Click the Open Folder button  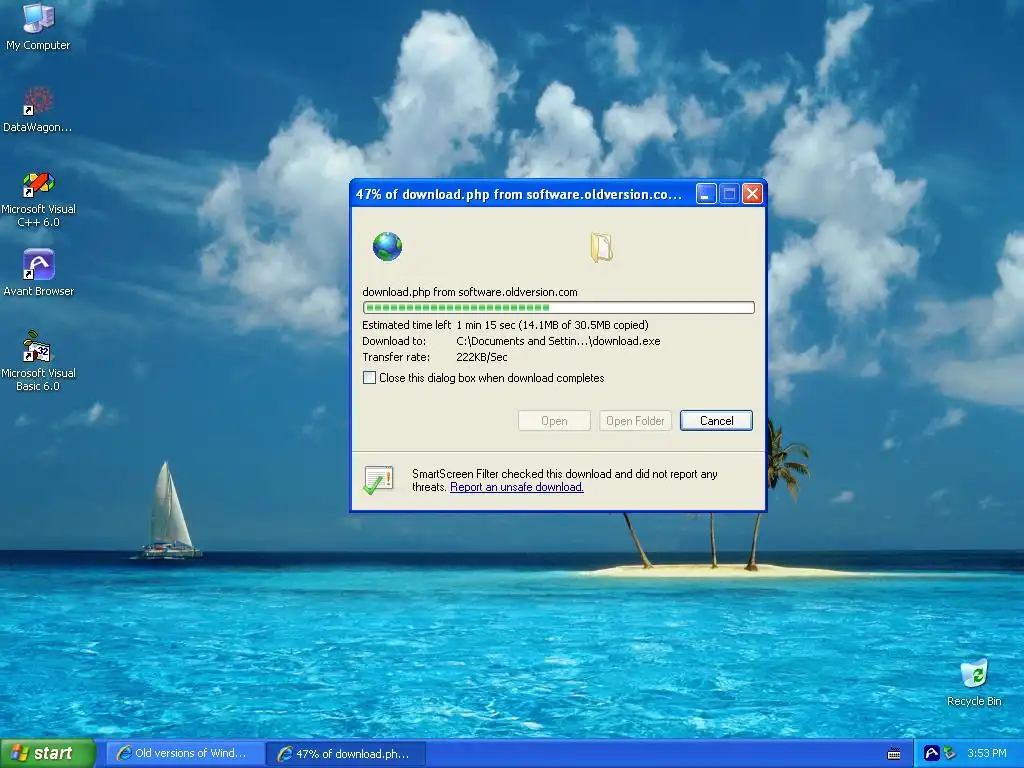click(635, 421)
